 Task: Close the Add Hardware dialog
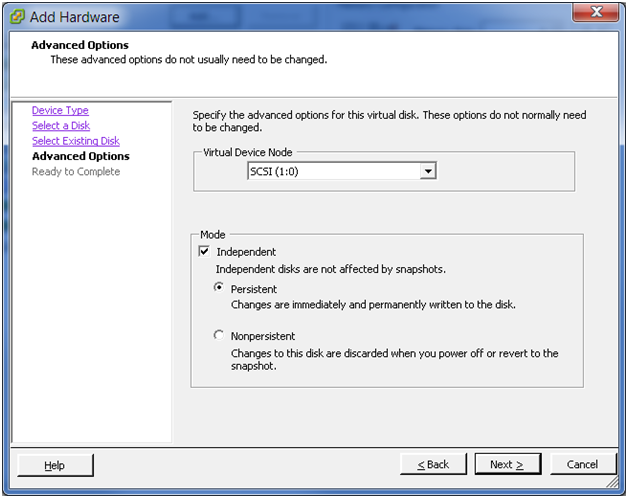596,12
